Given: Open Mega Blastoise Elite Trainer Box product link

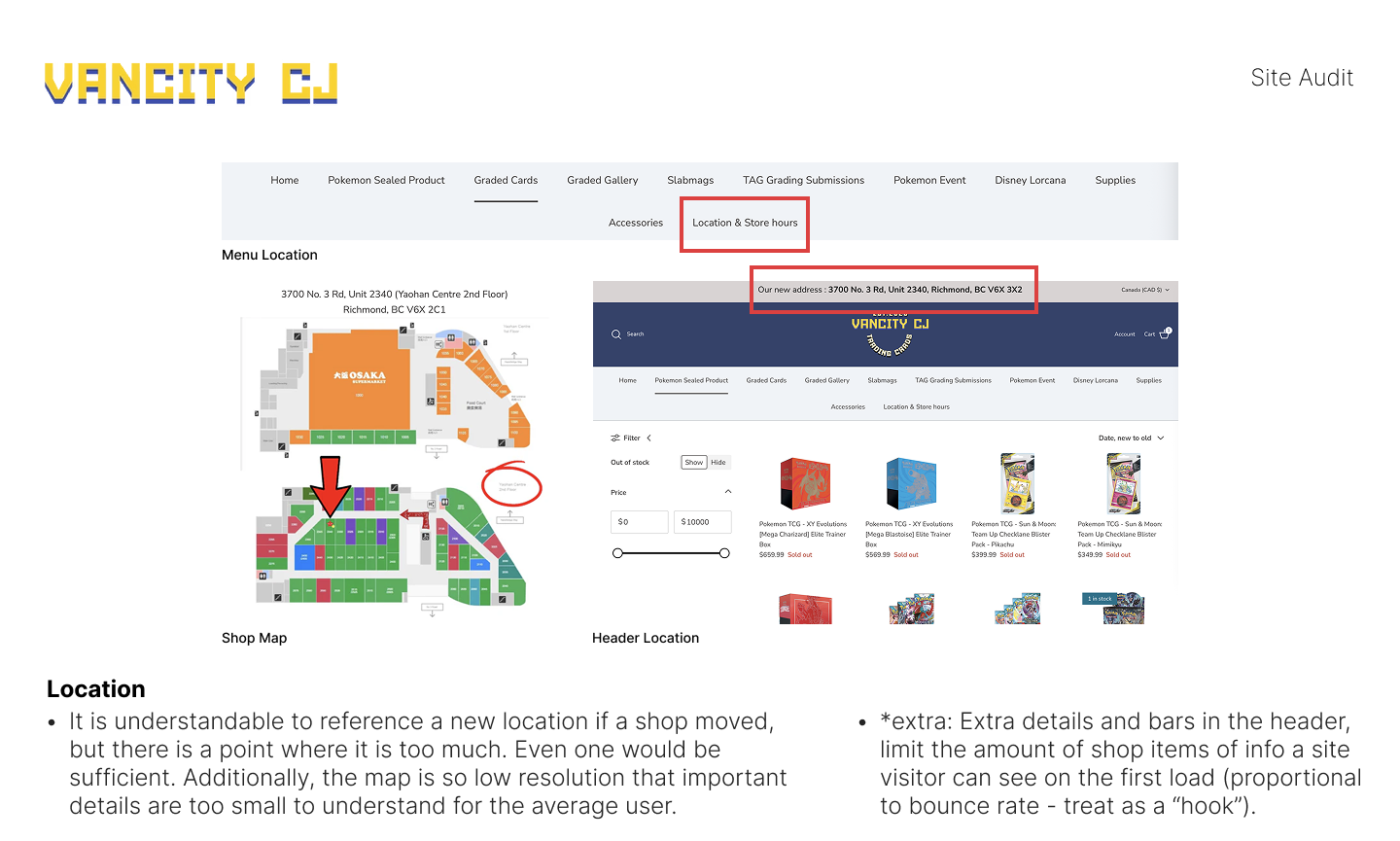Looking at the screenshot, I should 909,534.
